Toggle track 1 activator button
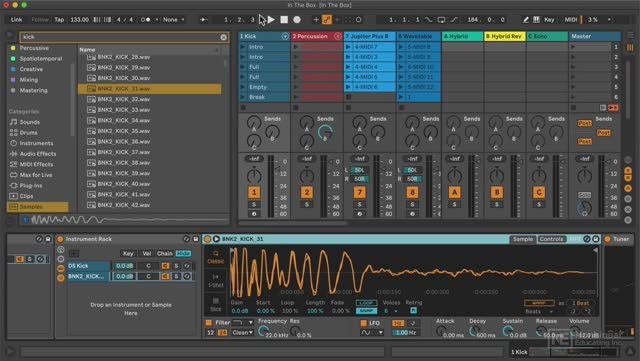 (x=254, y=192)
